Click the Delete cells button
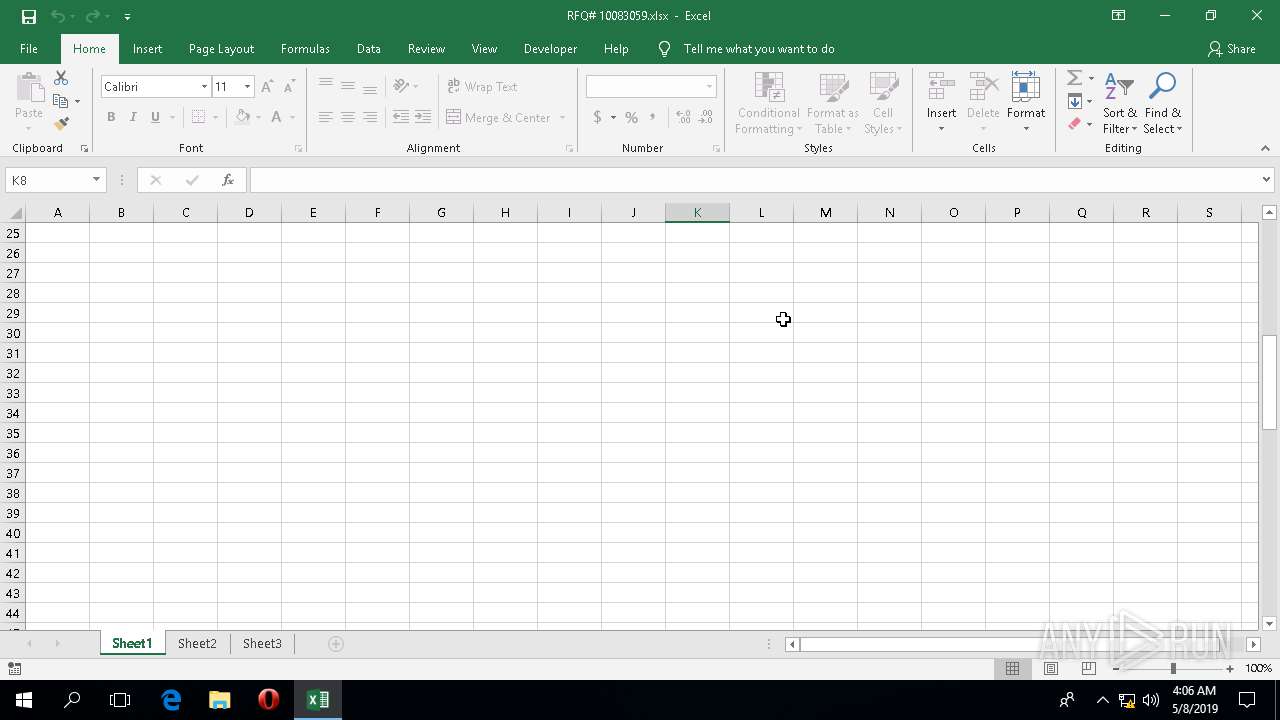 coord(983,103)
